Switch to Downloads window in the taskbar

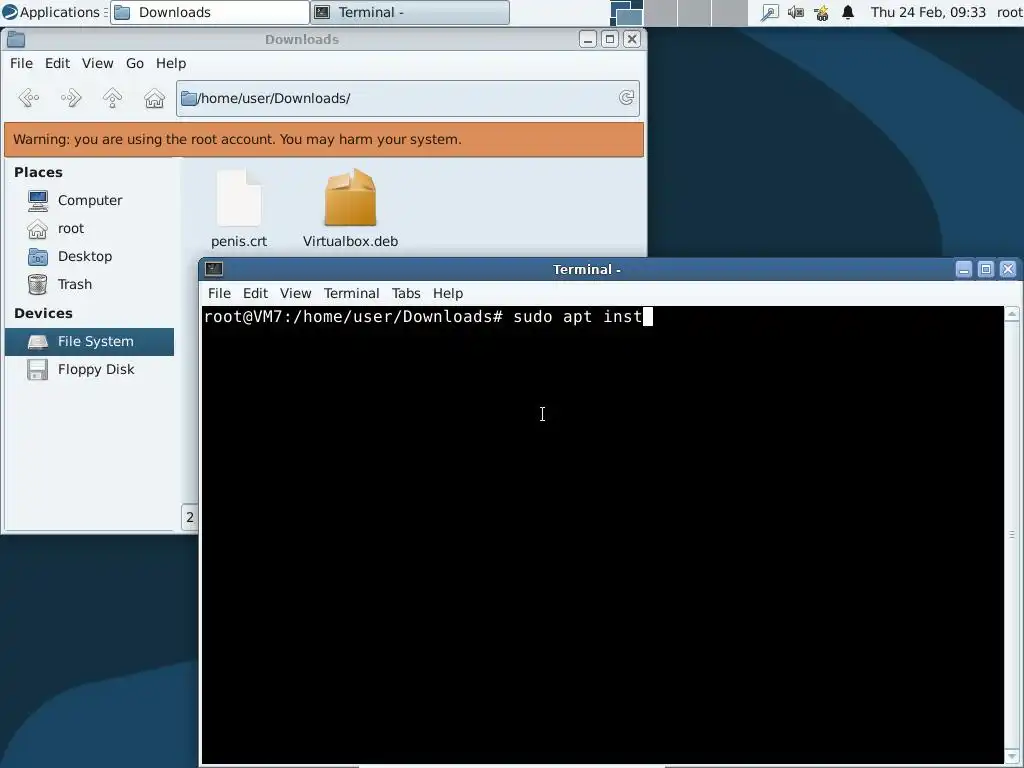(210, 12)
